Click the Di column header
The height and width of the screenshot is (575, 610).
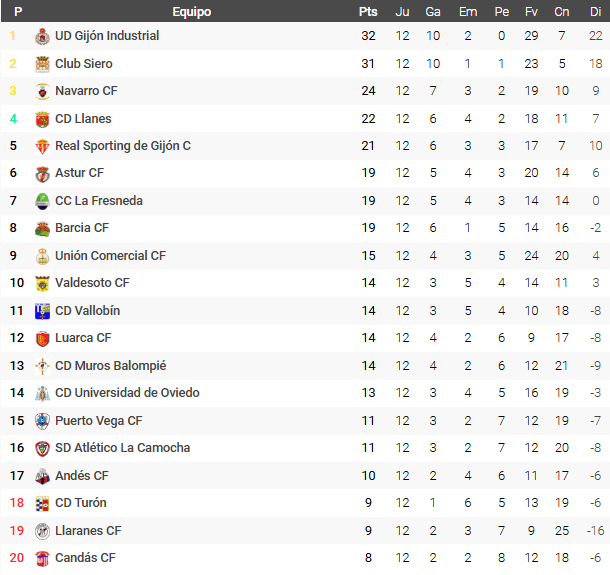tap(595, 12)
